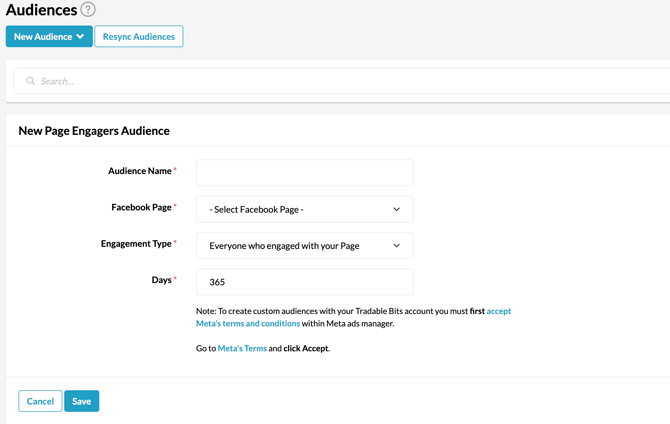
Task: Save the new page engagers audience
Action: click(x=81, y=401)
